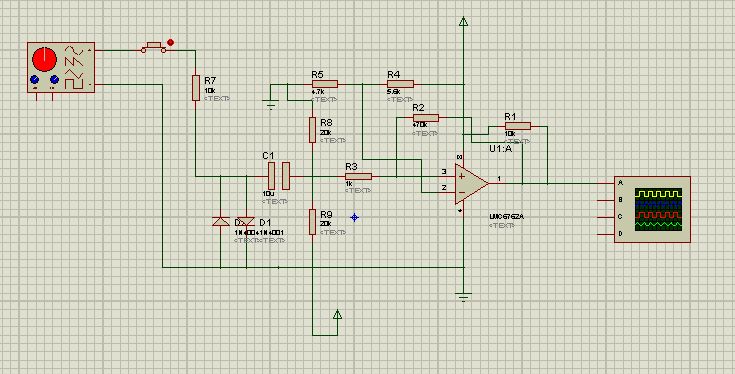
Task: Select the ground terminal below op-amp
Action: [463, 297]
